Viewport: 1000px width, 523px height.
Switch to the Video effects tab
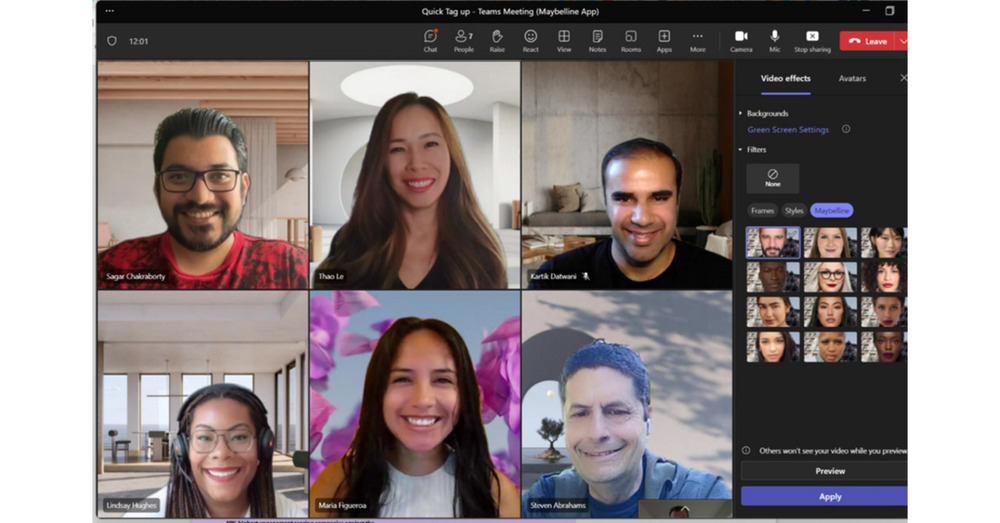pos(785,78)
